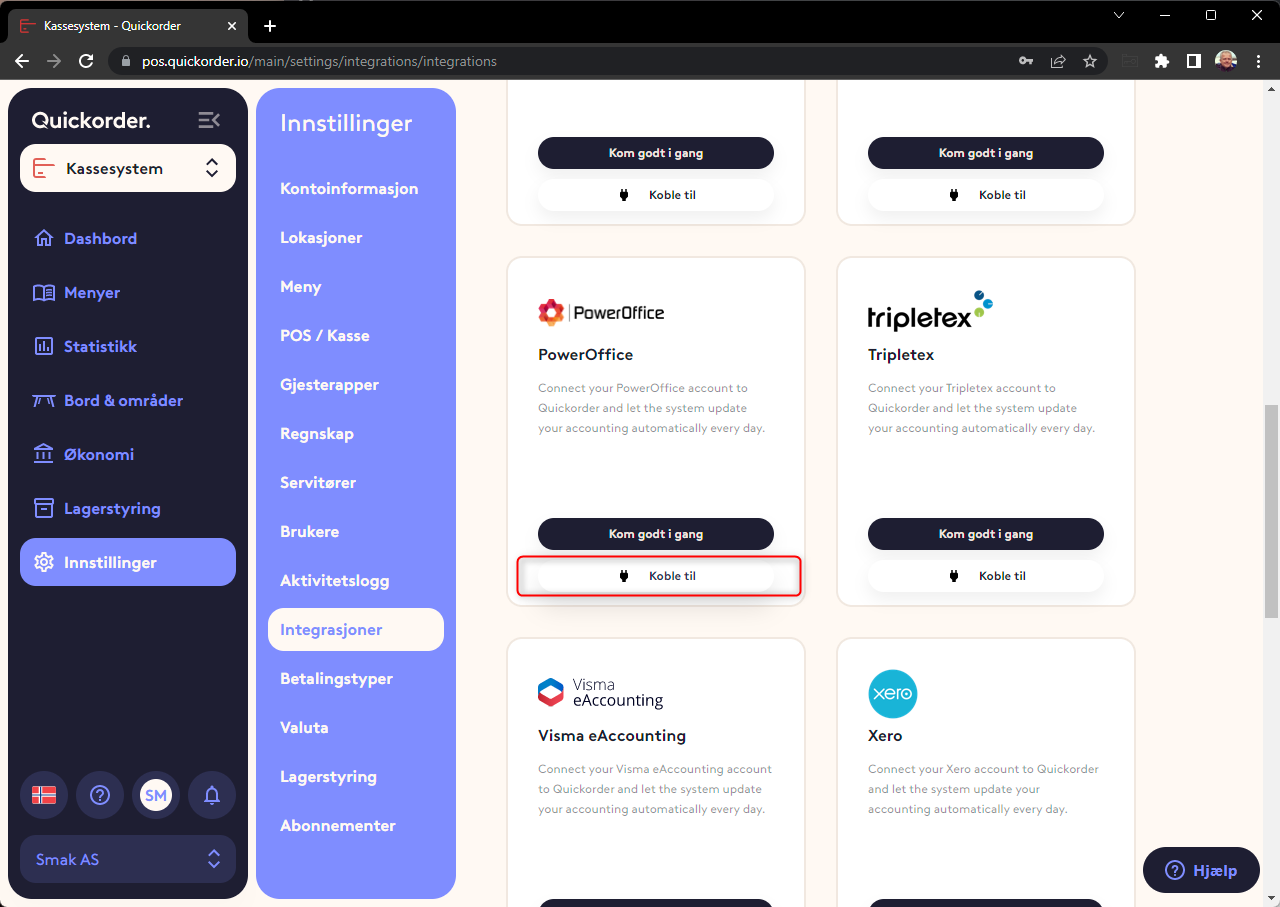The image size is (1280, 907).
Task: Click Kom godt i gang for Tripletex
Action: tap(986, 534)
